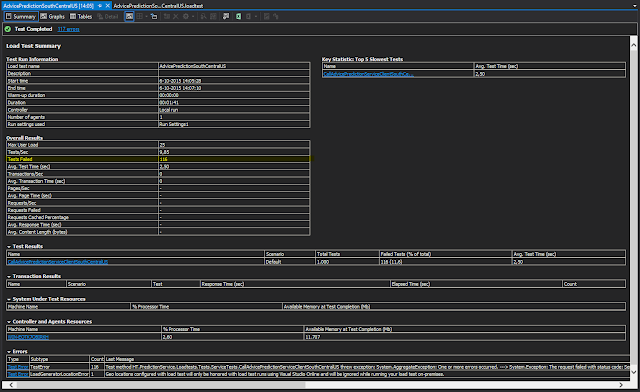The height and width of the screenshot is (392, 640).
Task: Click the toolbar icon right of layout dropdown
Action: (x=154, y=16)
